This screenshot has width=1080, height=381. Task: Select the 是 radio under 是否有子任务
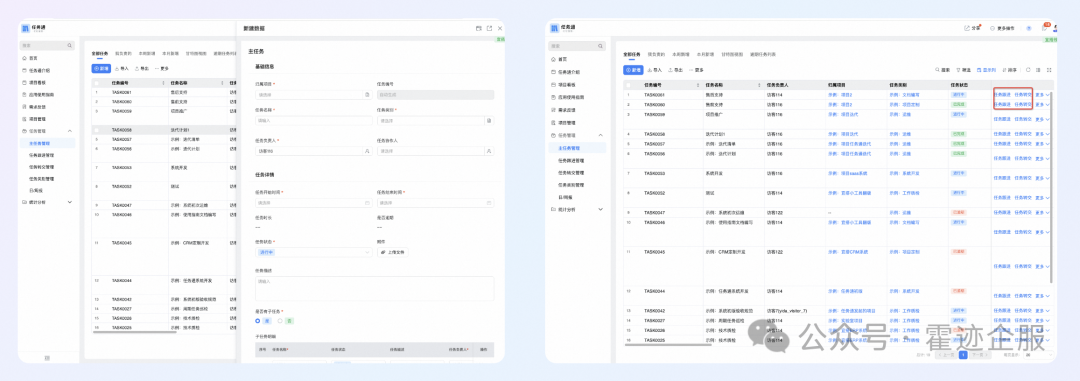point(258,320)
